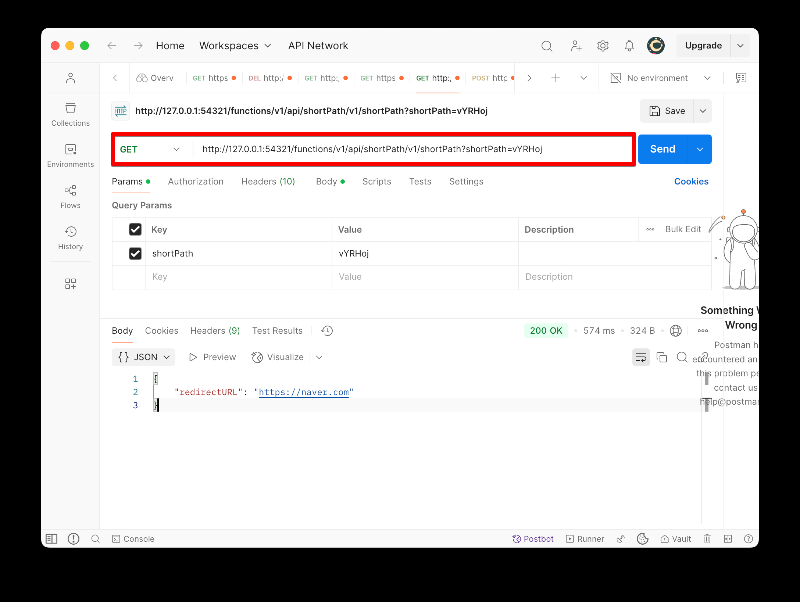Click the cookies icon in status bar
The height and width of the screenshot is (602, 800).
click(x=642, y=539)
